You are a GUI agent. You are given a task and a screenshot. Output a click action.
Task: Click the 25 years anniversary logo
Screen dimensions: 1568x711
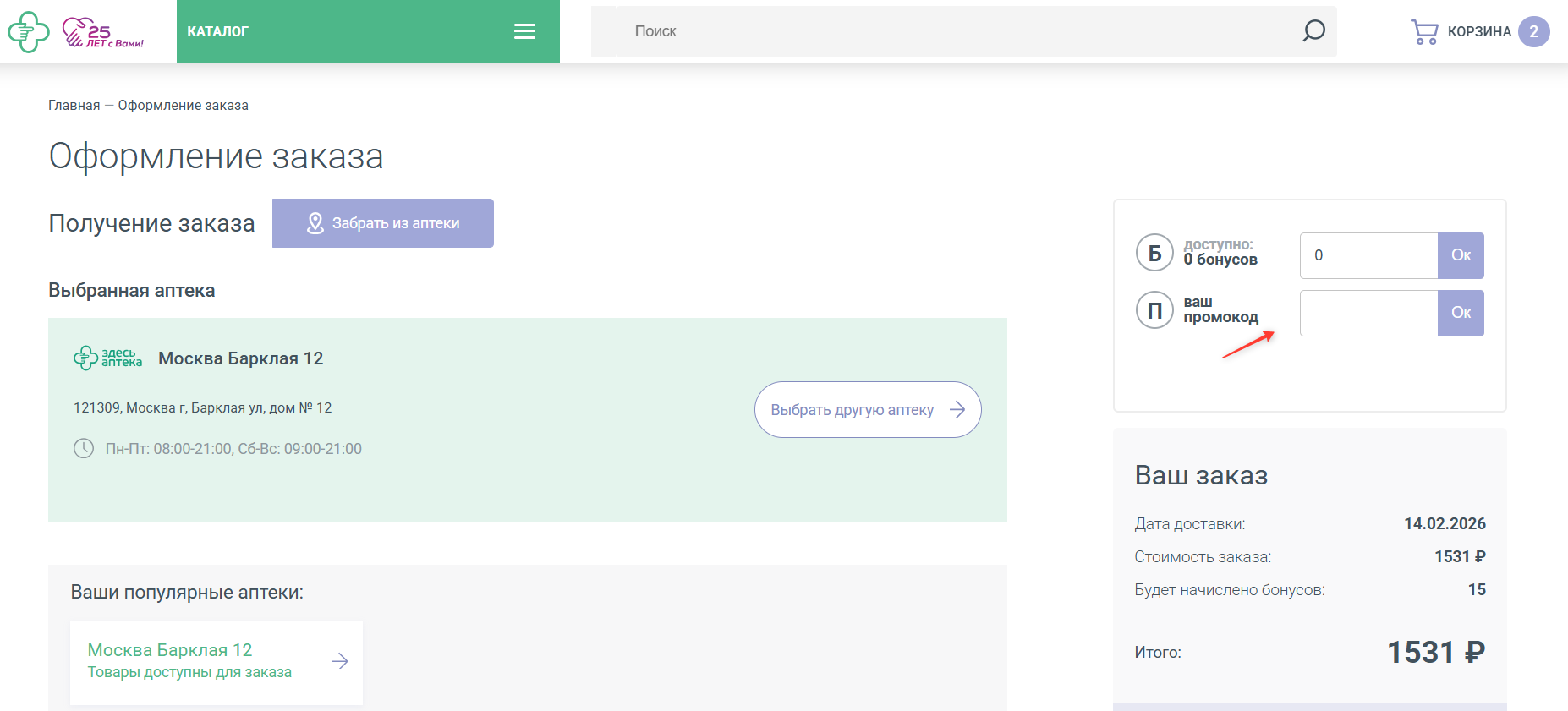click(x=103, y=32)
